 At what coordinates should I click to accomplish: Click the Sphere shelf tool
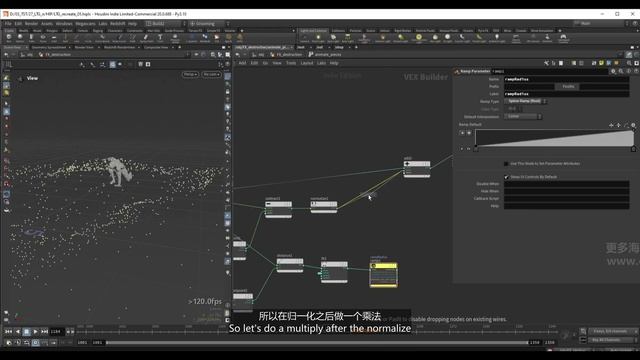pyautogui.click(x=20, y=38)
